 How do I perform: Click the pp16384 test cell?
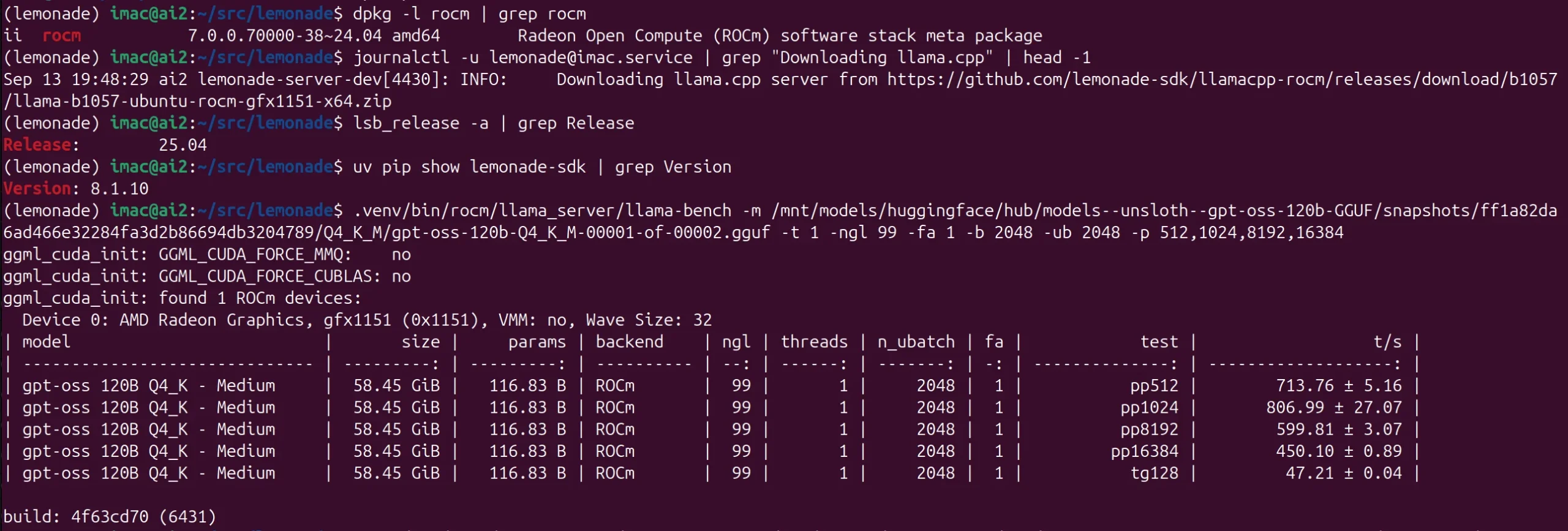coord(1144,451)
